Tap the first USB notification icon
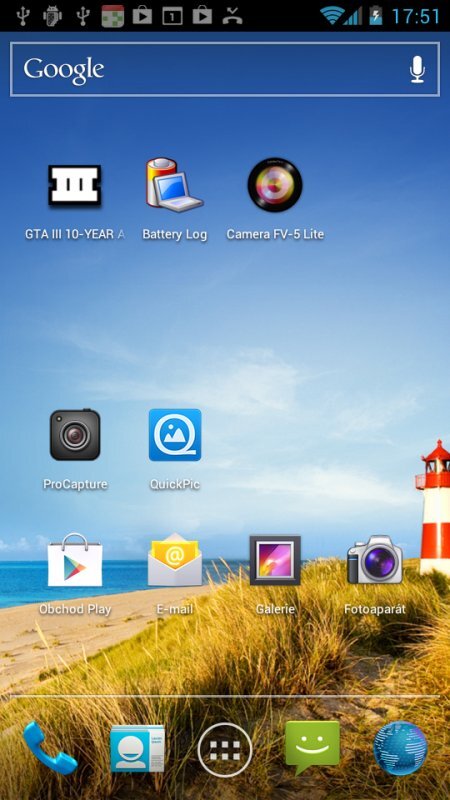450x800 pixels. tap(23, 16)
